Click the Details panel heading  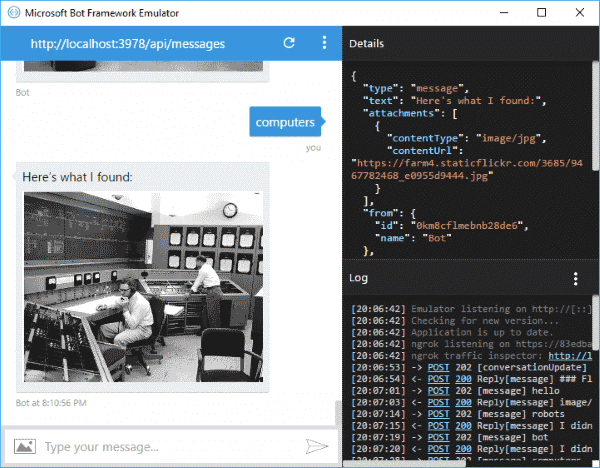[x=366, y=44]
